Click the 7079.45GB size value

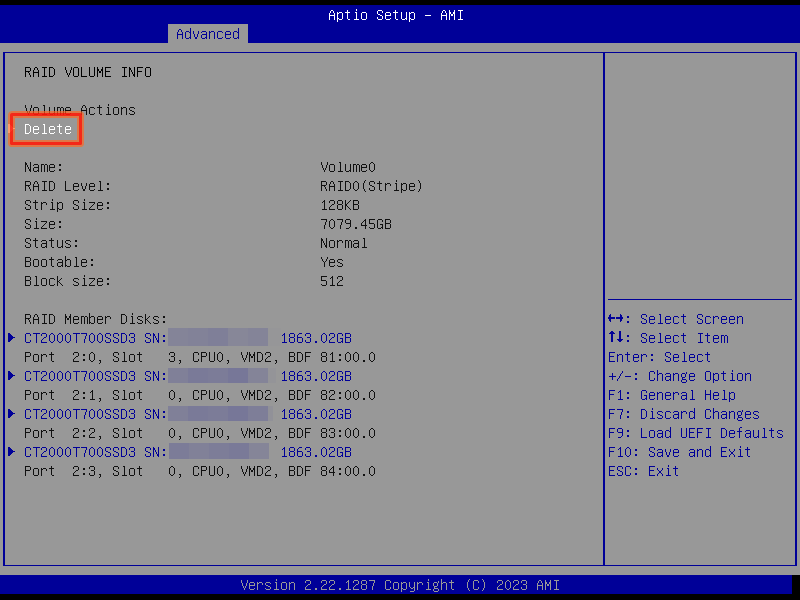point(356,224)
